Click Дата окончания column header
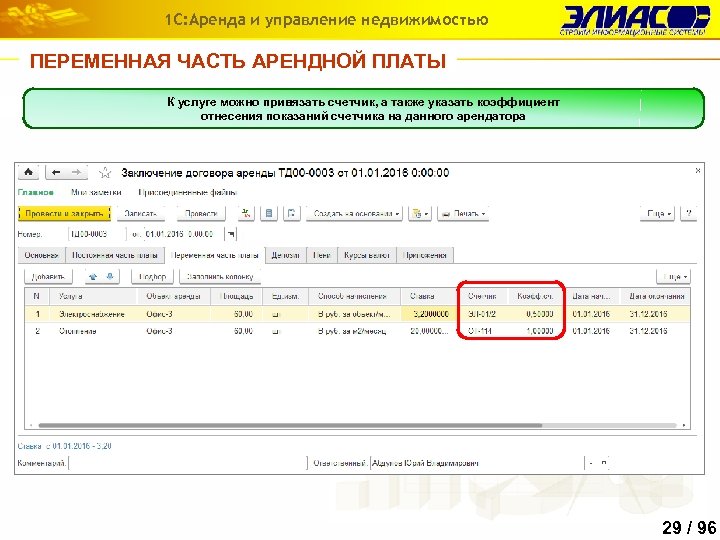 (x=656, y=296)
